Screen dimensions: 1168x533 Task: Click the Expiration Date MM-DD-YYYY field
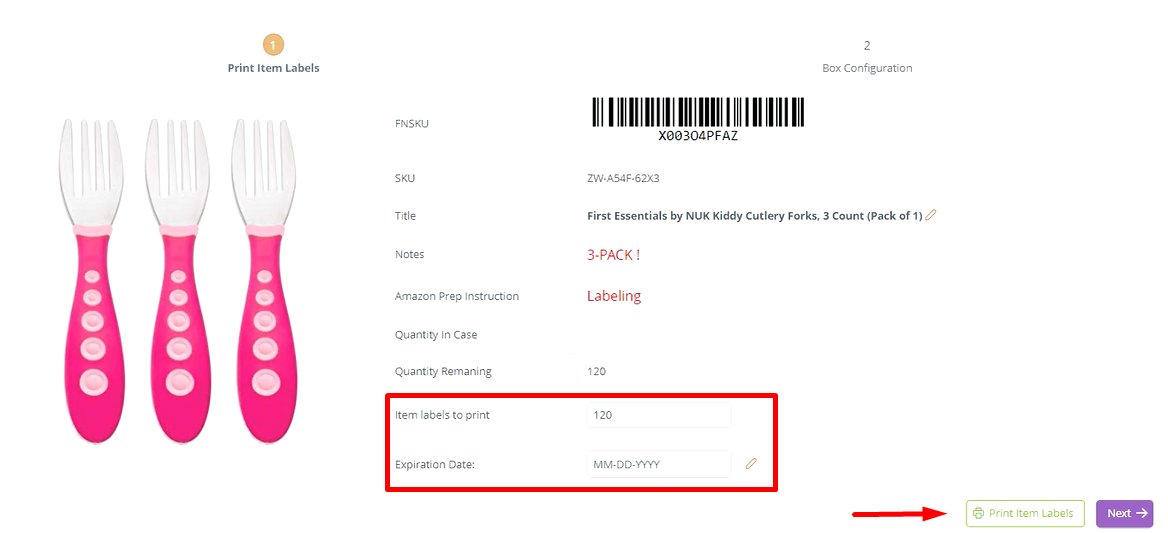coord(659,464)
